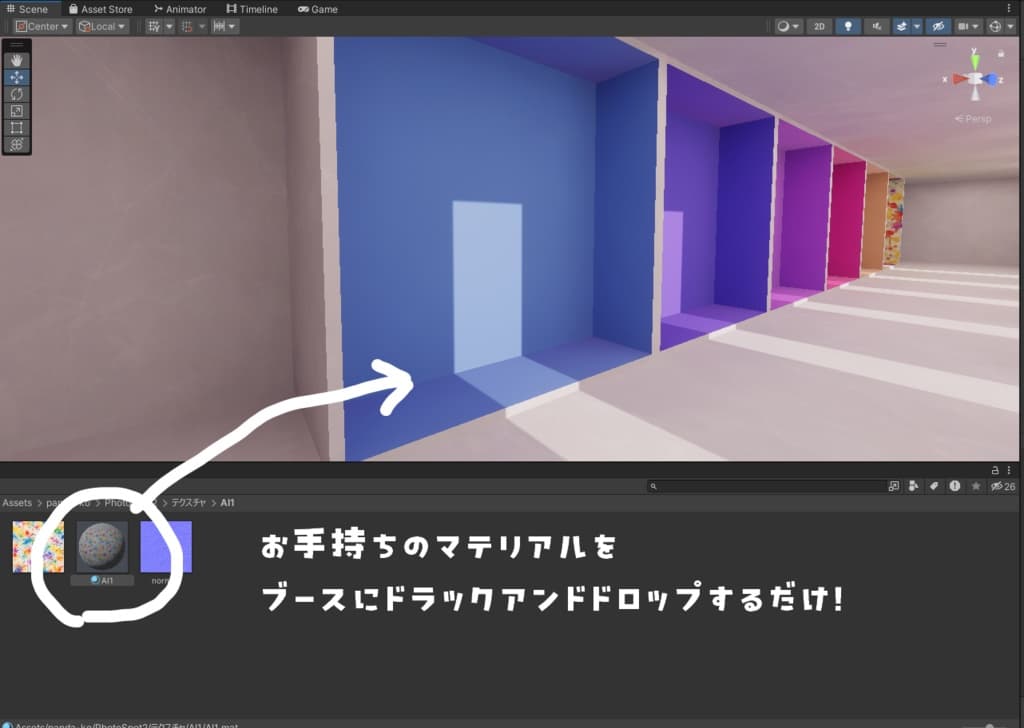Select the Move tool
1024x728 pixels.
click(16, 75)
